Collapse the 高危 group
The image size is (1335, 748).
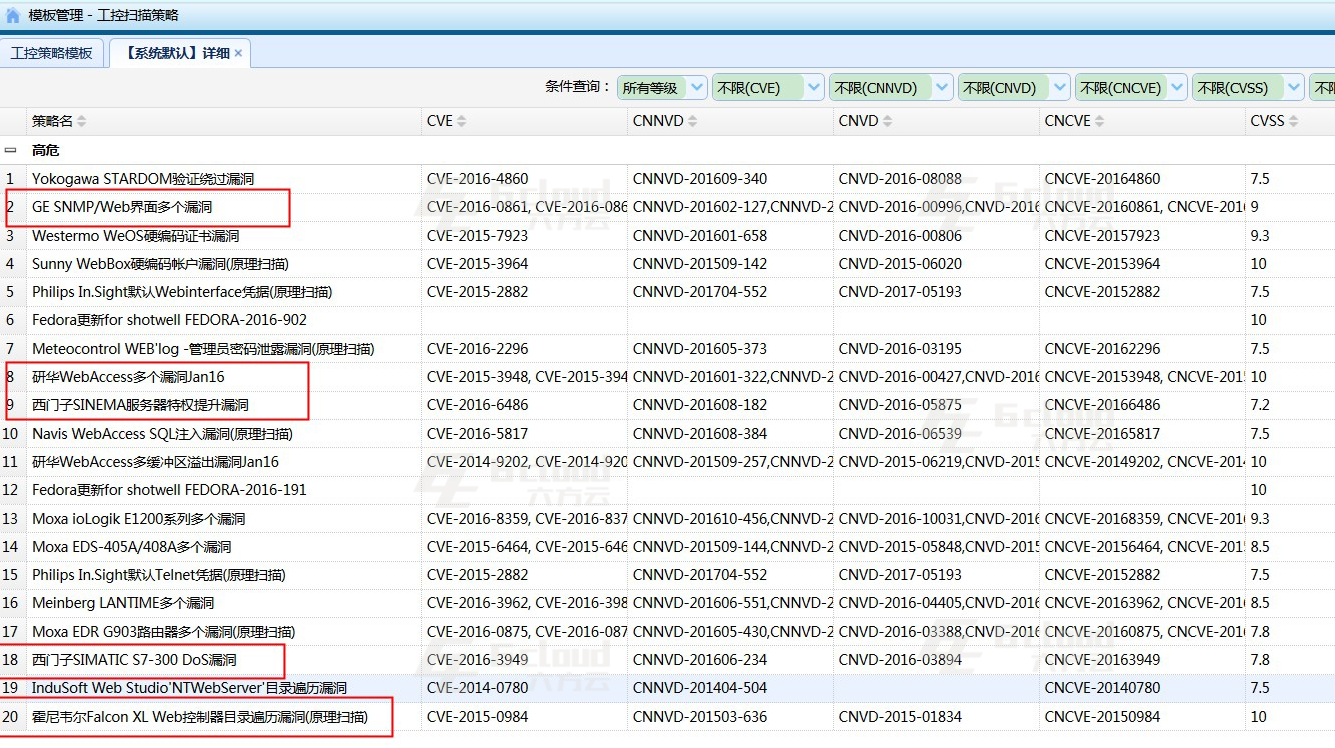point(10,150)
